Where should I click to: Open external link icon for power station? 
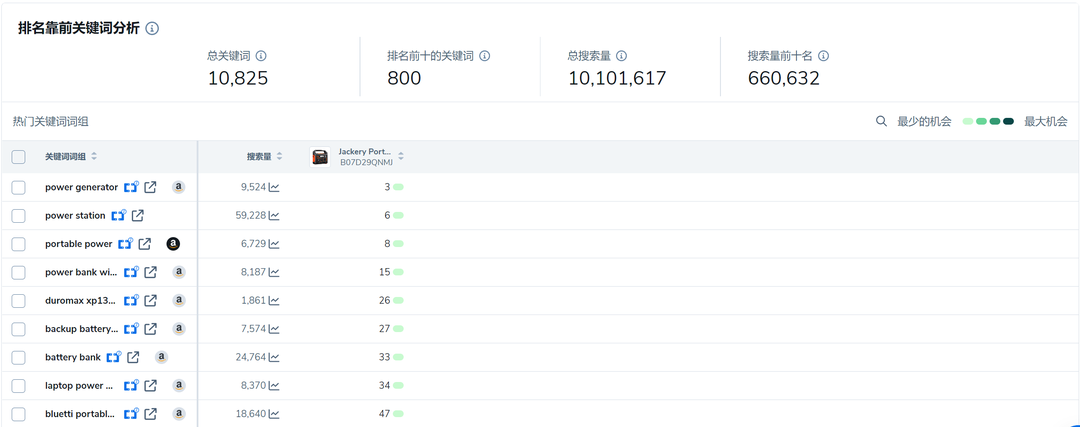click(x=138, y=215)
